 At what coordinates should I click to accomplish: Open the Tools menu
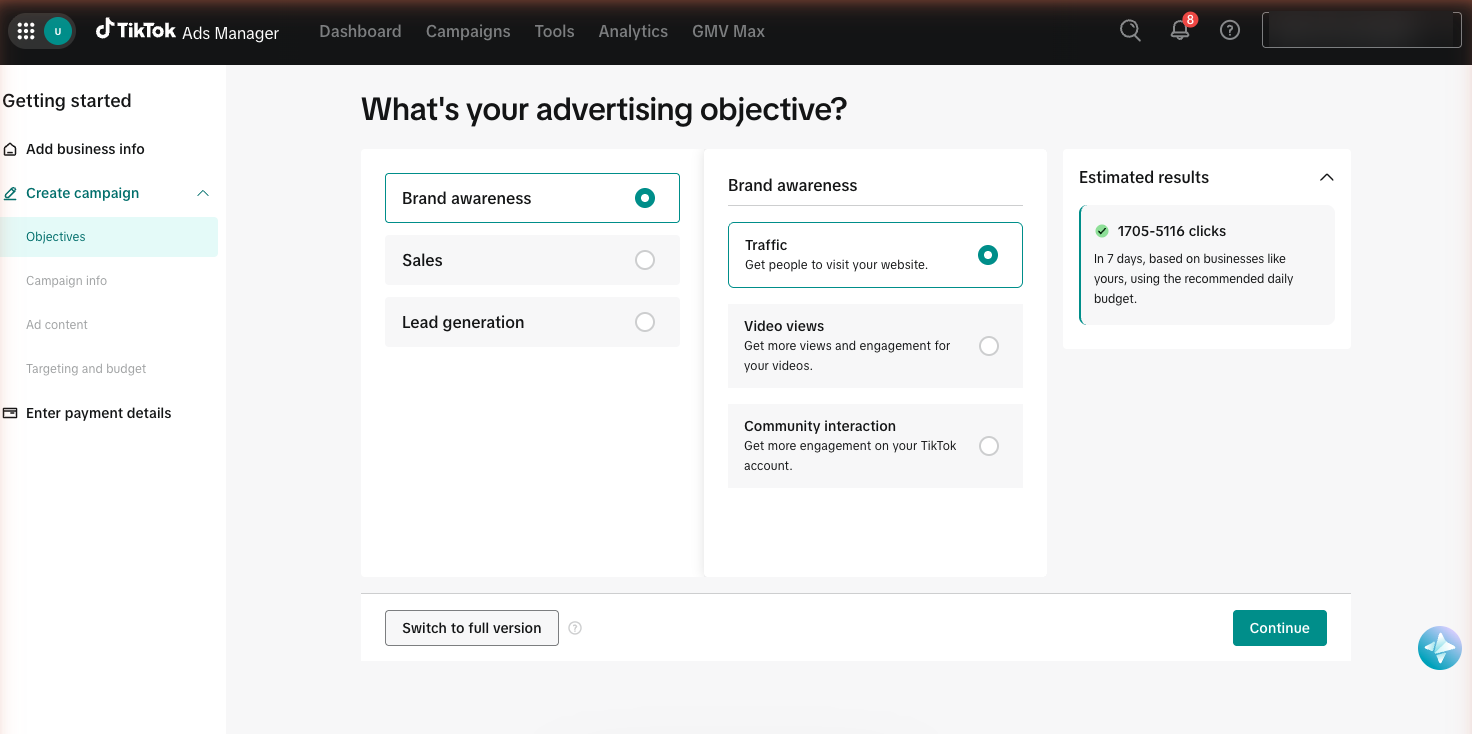coord(554,31)
